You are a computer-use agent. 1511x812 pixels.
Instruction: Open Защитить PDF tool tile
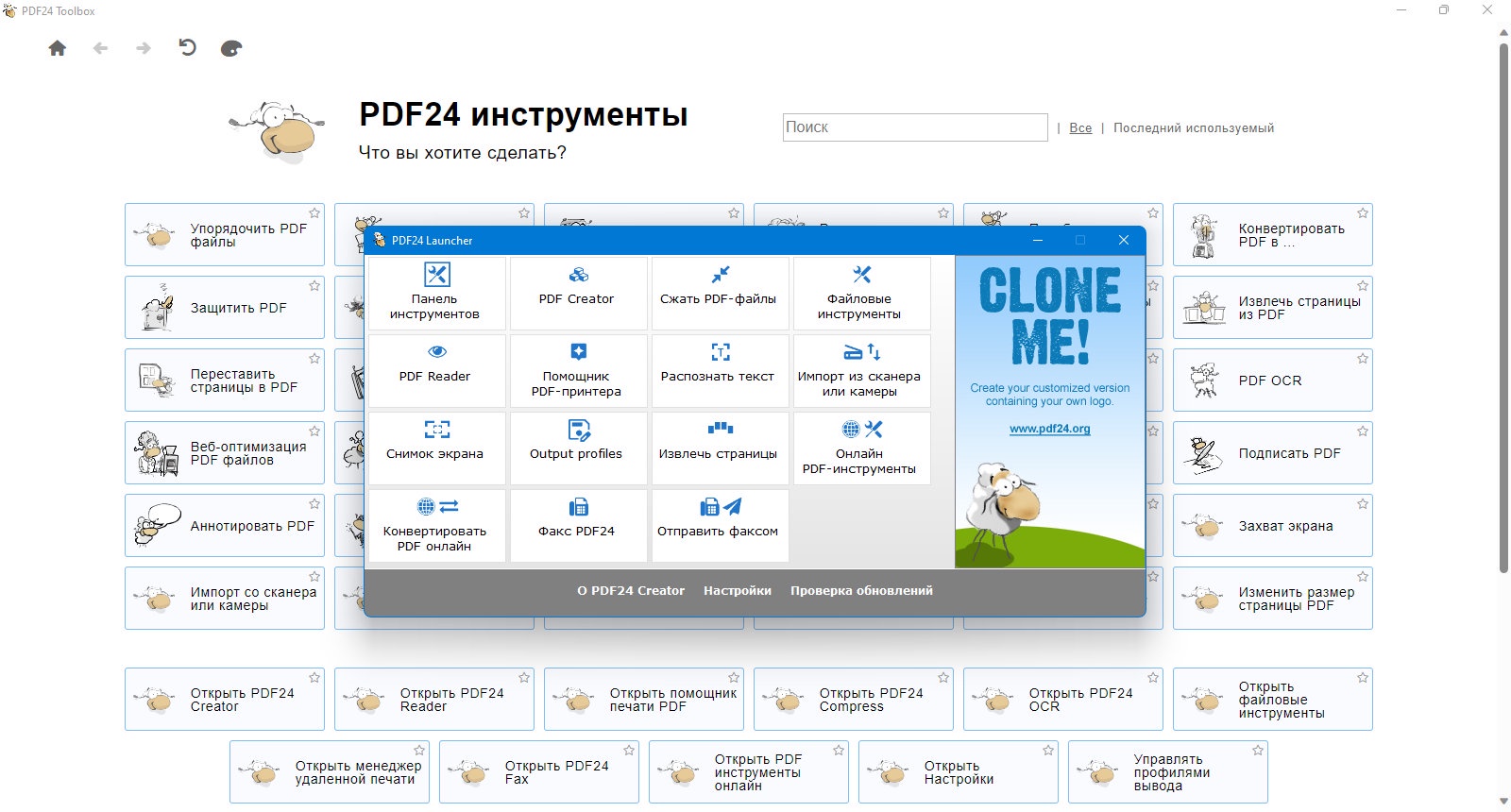point(225,308)
